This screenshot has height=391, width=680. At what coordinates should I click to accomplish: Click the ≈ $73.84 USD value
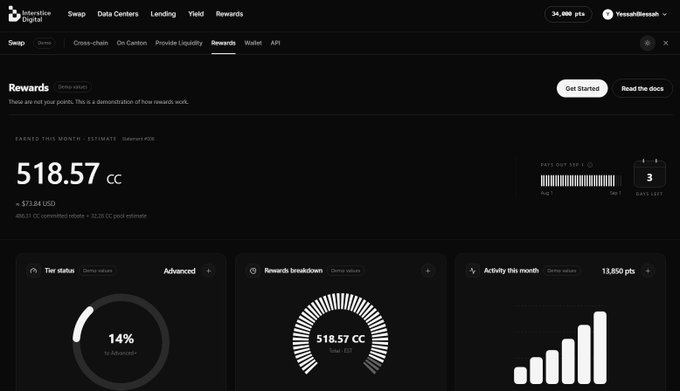[36, 203]
